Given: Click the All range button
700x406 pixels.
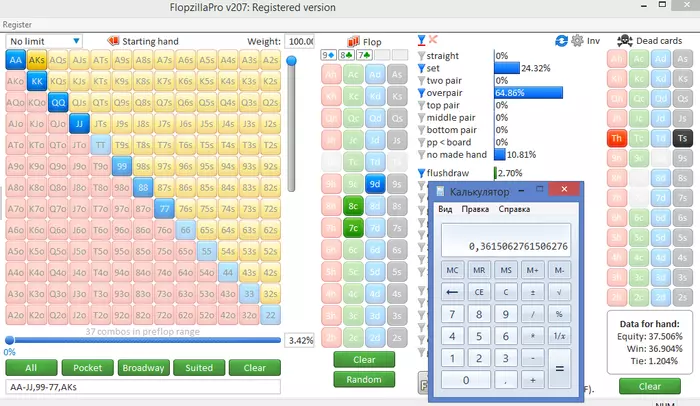Looking at the screenshot, I should click(31, 368).
